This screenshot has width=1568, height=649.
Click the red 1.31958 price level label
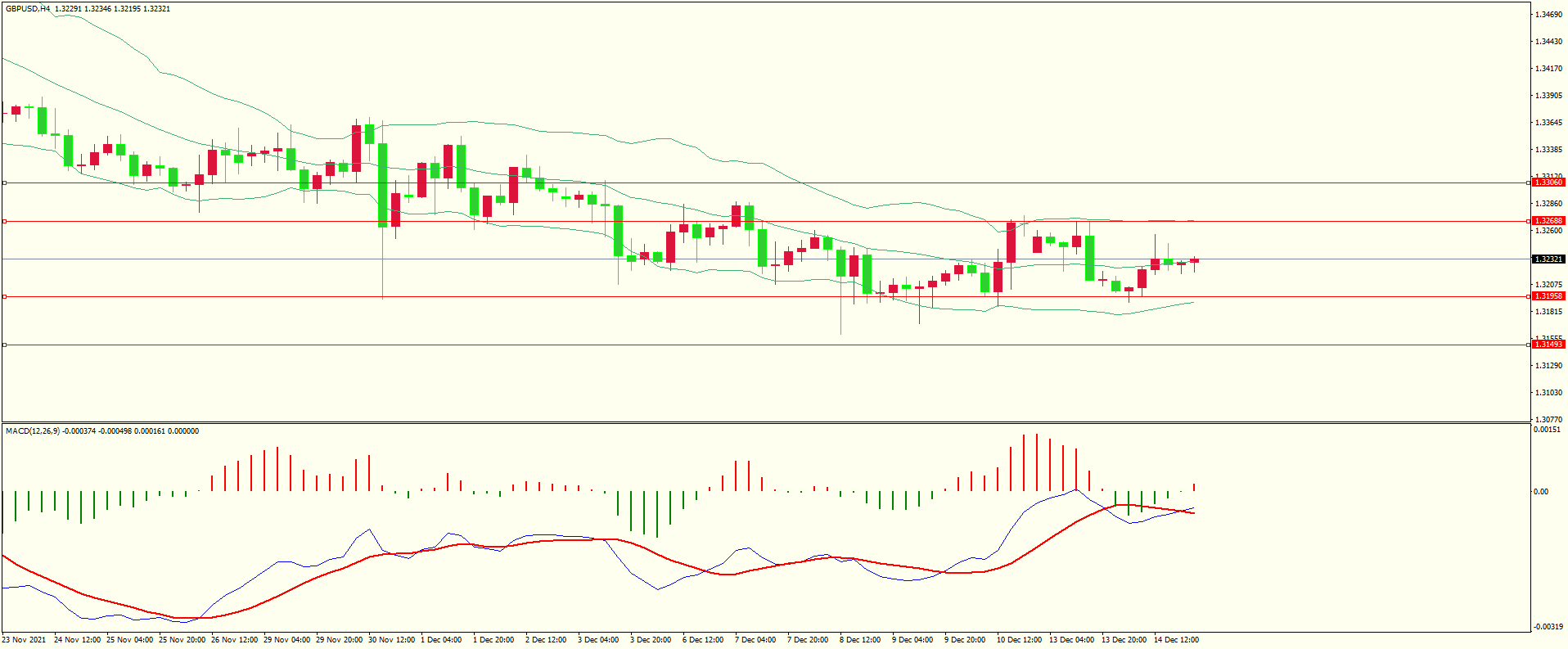[x=1548, y=296]
